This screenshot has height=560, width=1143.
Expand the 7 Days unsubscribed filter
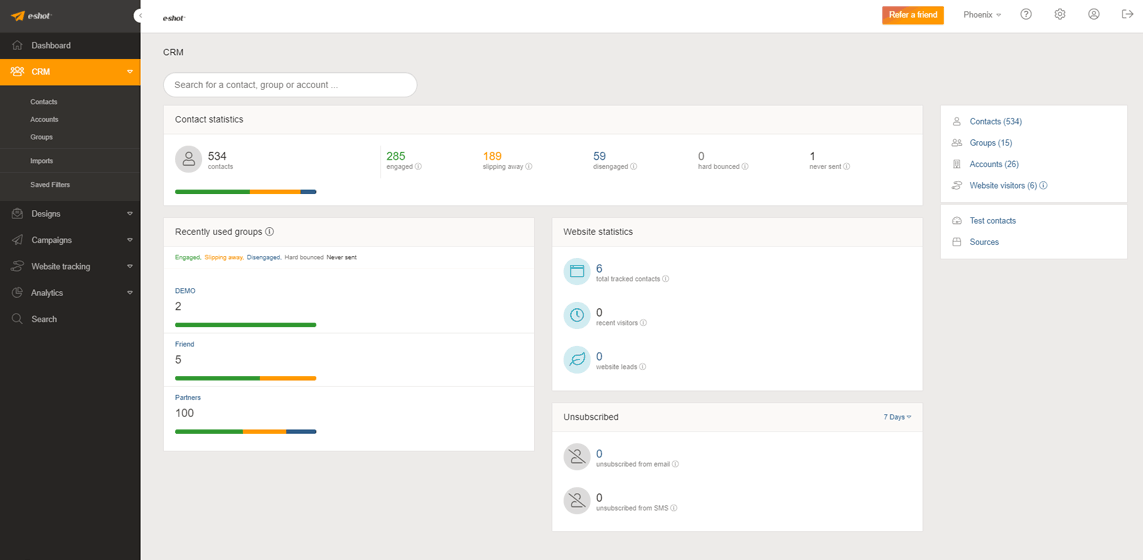tap(897, 417)
